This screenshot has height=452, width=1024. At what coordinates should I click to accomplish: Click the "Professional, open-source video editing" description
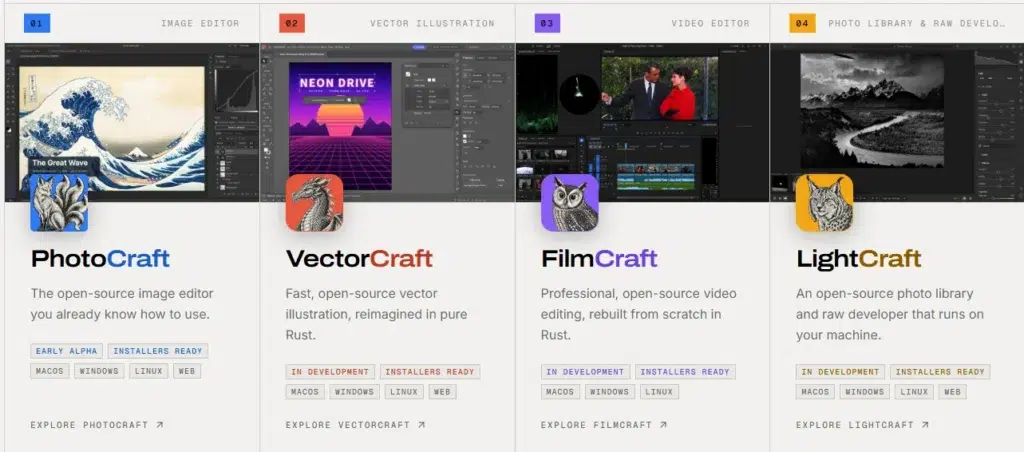point(638,314)
